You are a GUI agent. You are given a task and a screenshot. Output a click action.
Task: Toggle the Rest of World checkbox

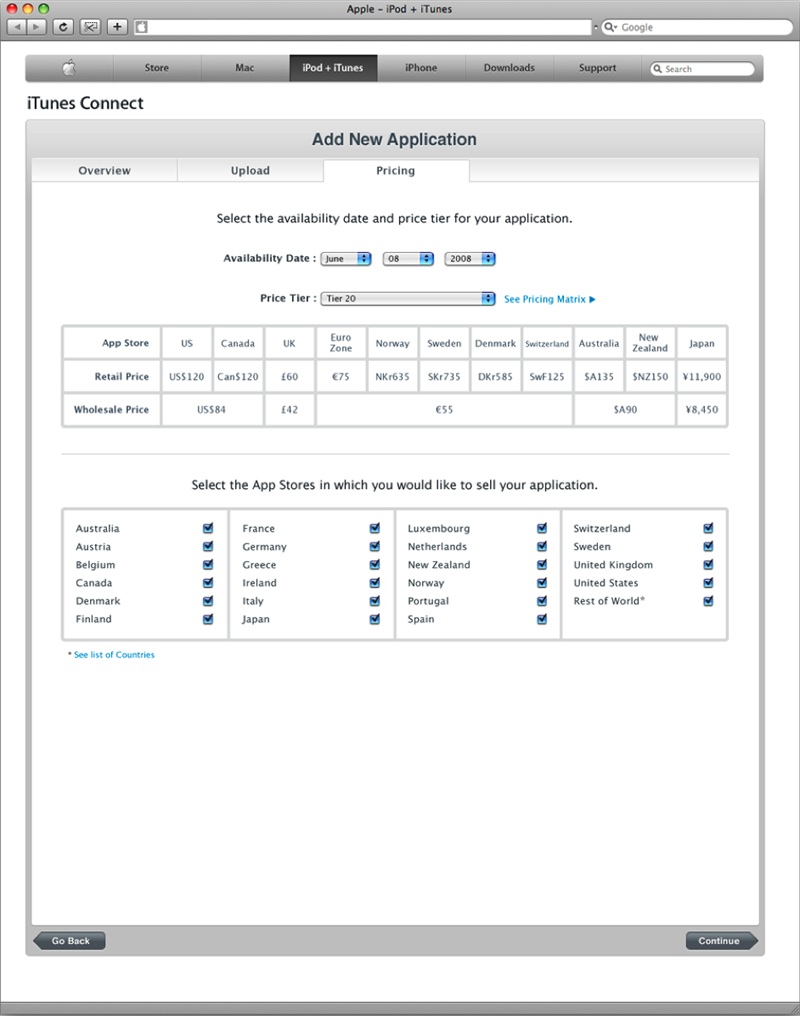pyautogui.click(x=708, y=601)
